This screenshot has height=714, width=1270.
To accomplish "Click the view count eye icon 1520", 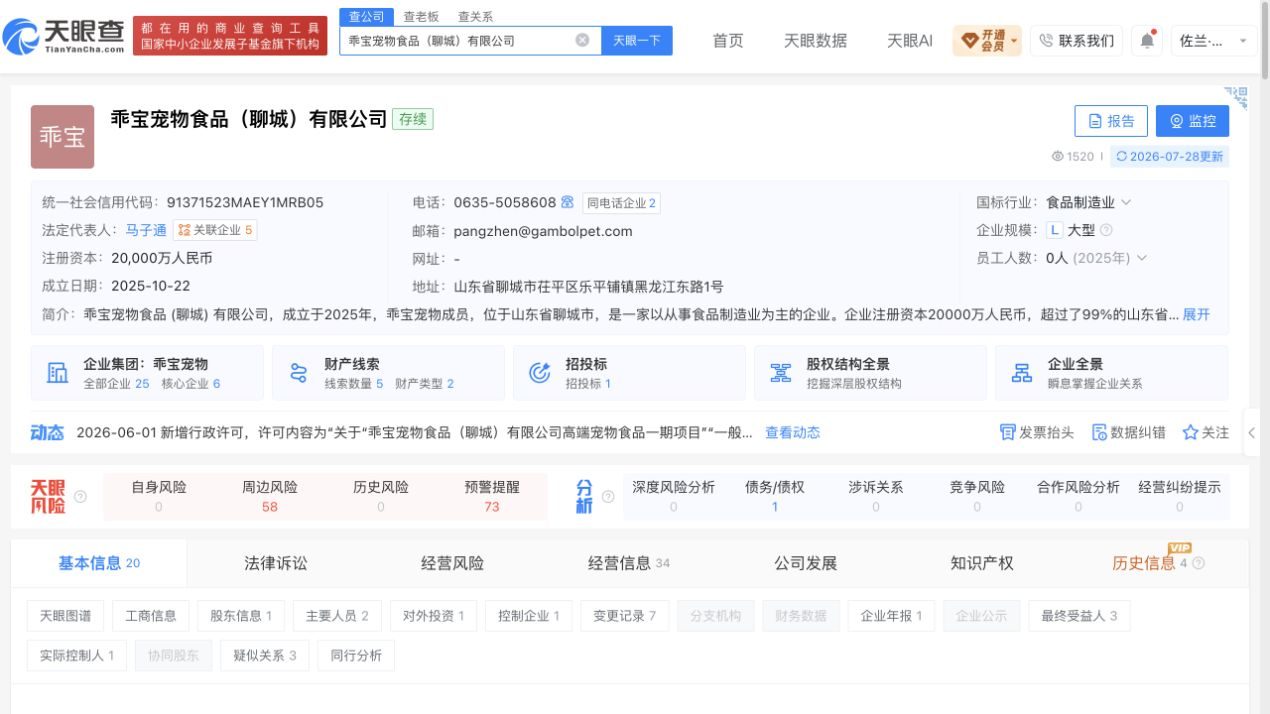I will click(1058, 156).
